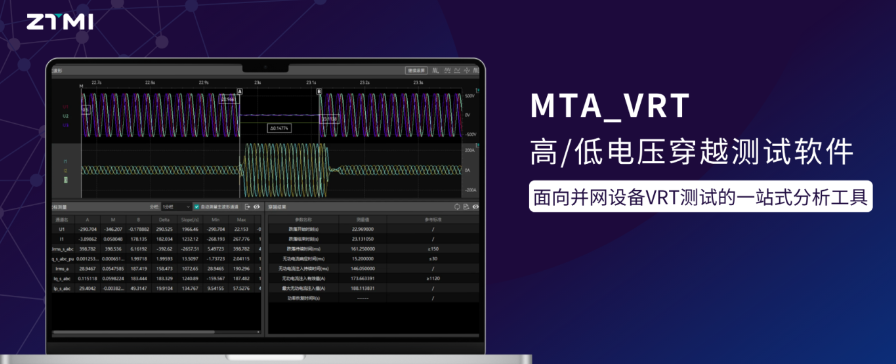Click the first waveform icon in the top toolbar

pos(435,70)
